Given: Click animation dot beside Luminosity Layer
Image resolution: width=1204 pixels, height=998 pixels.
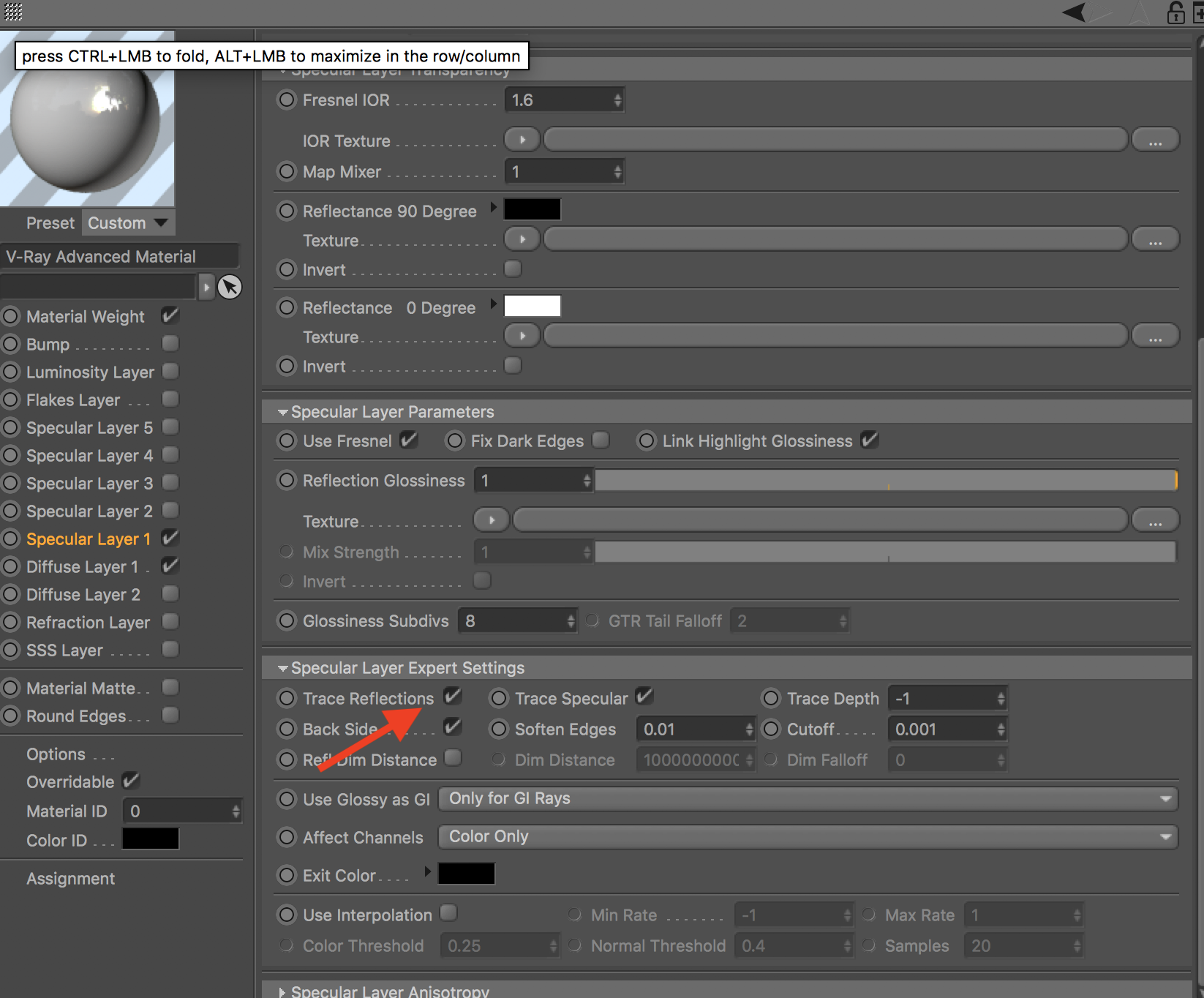Looking at the screenshot, I should pos(10,372).
